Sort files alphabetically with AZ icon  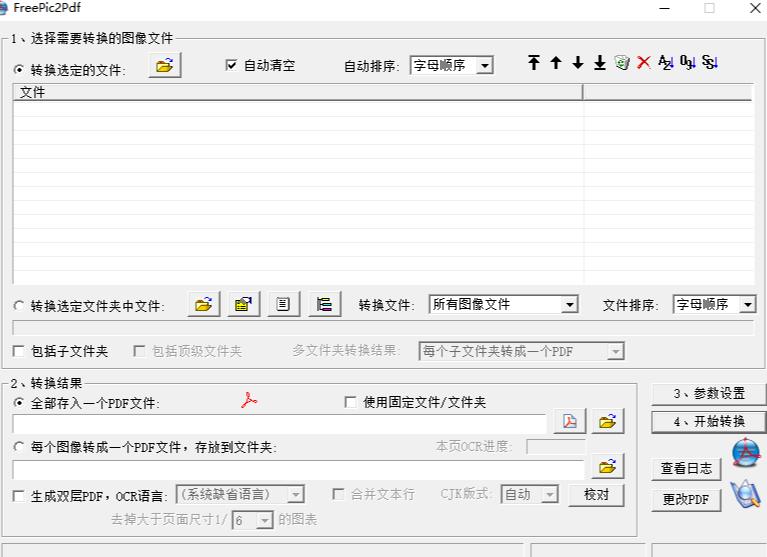click(666, 63)
